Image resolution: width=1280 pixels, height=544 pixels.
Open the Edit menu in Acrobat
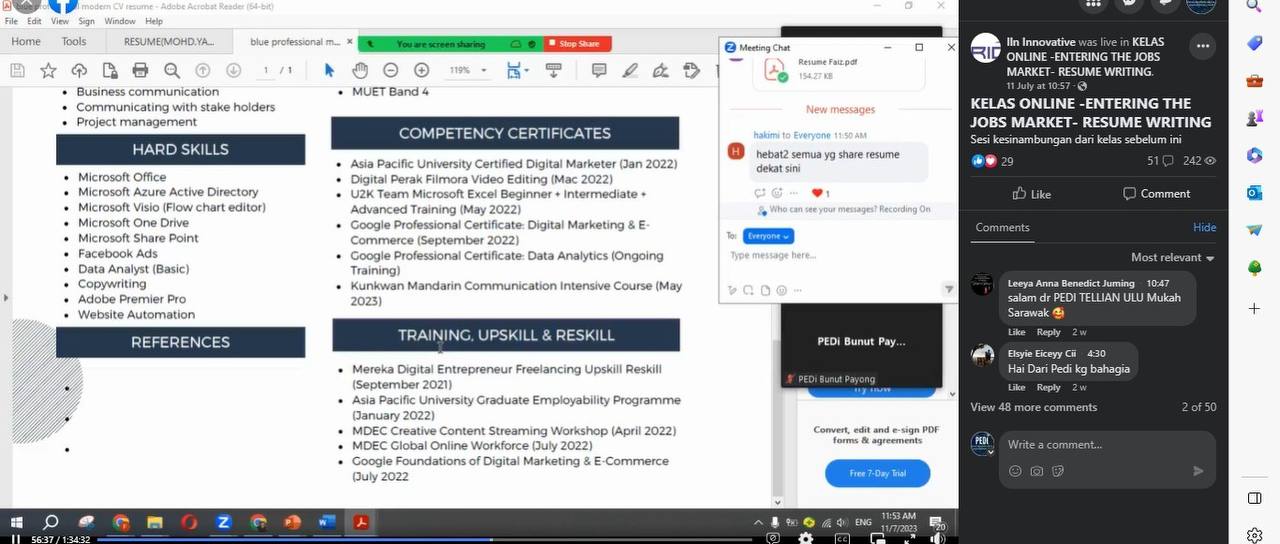(35, 21)
